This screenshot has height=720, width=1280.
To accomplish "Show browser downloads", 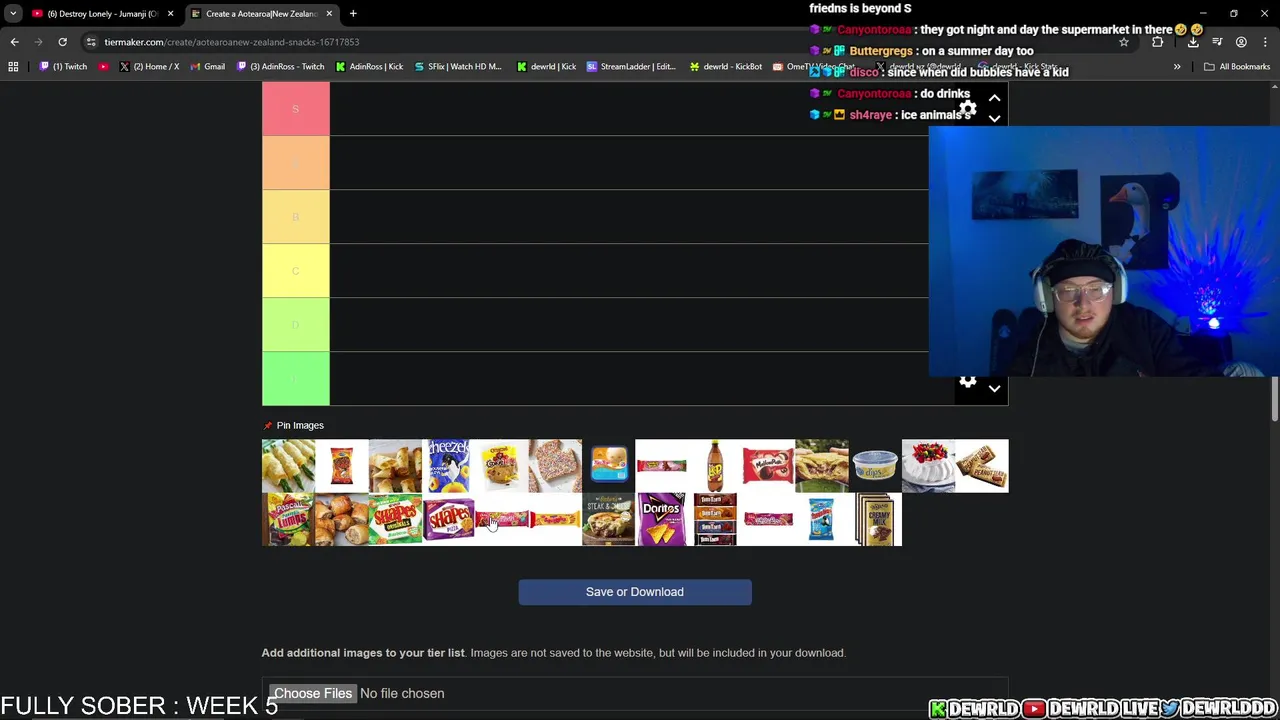I will coord(1193,42).
